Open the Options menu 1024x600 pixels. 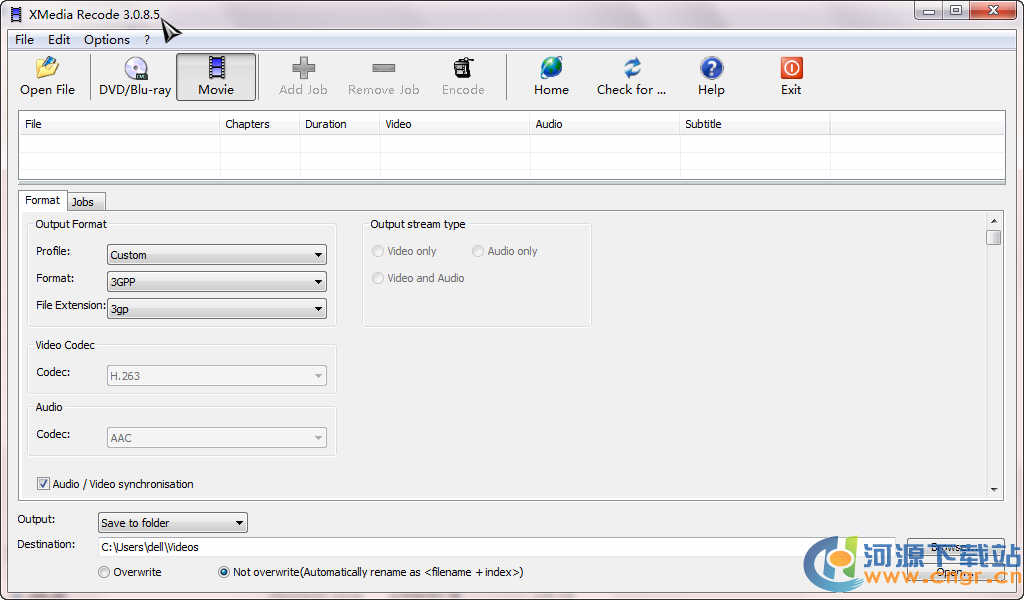tap(107, 40)
